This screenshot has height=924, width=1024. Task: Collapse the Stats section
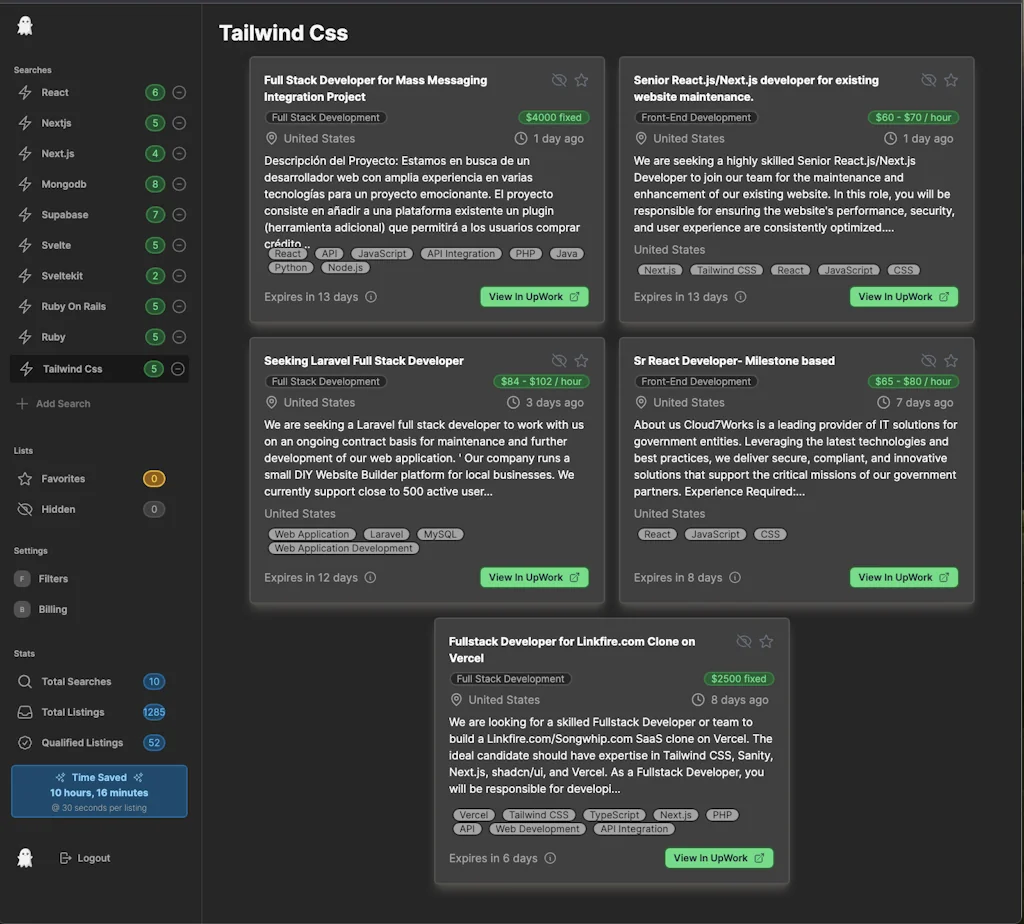26,653
